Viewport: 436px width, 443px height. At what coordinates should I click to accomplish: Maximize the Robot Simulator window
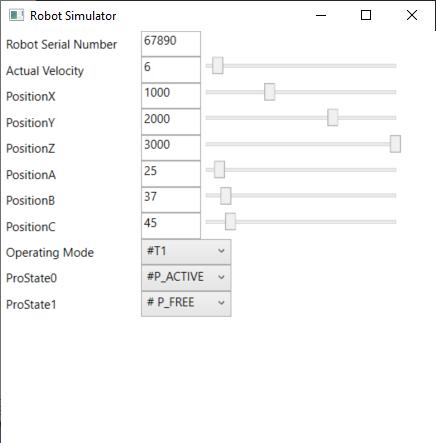click(x=366, y=15)
